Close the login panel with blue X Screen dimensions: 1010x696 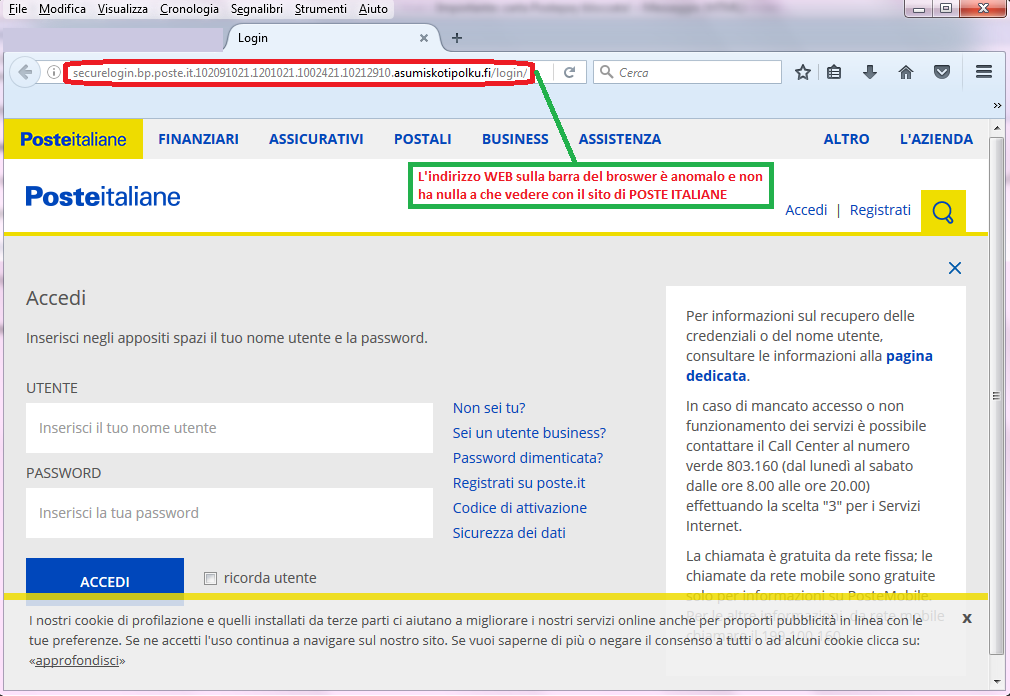(955, 268)
